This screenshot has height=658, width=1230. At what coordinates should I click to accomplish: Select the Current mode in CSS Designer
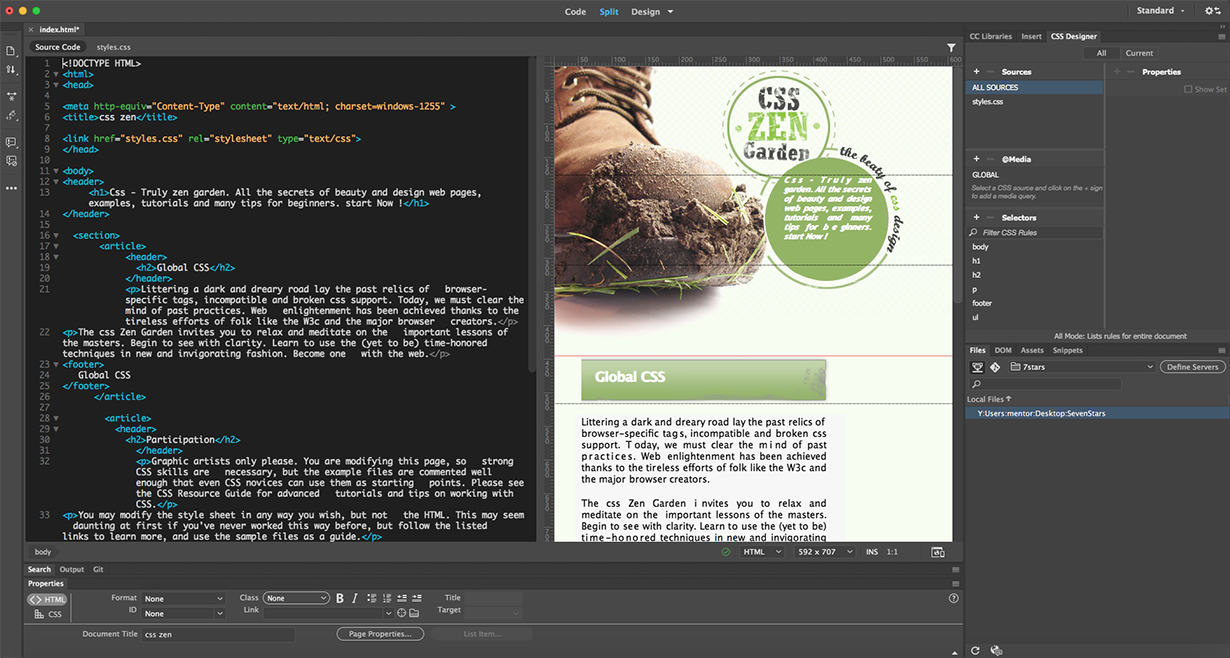pyautogui.click(x=1139, y=53)
